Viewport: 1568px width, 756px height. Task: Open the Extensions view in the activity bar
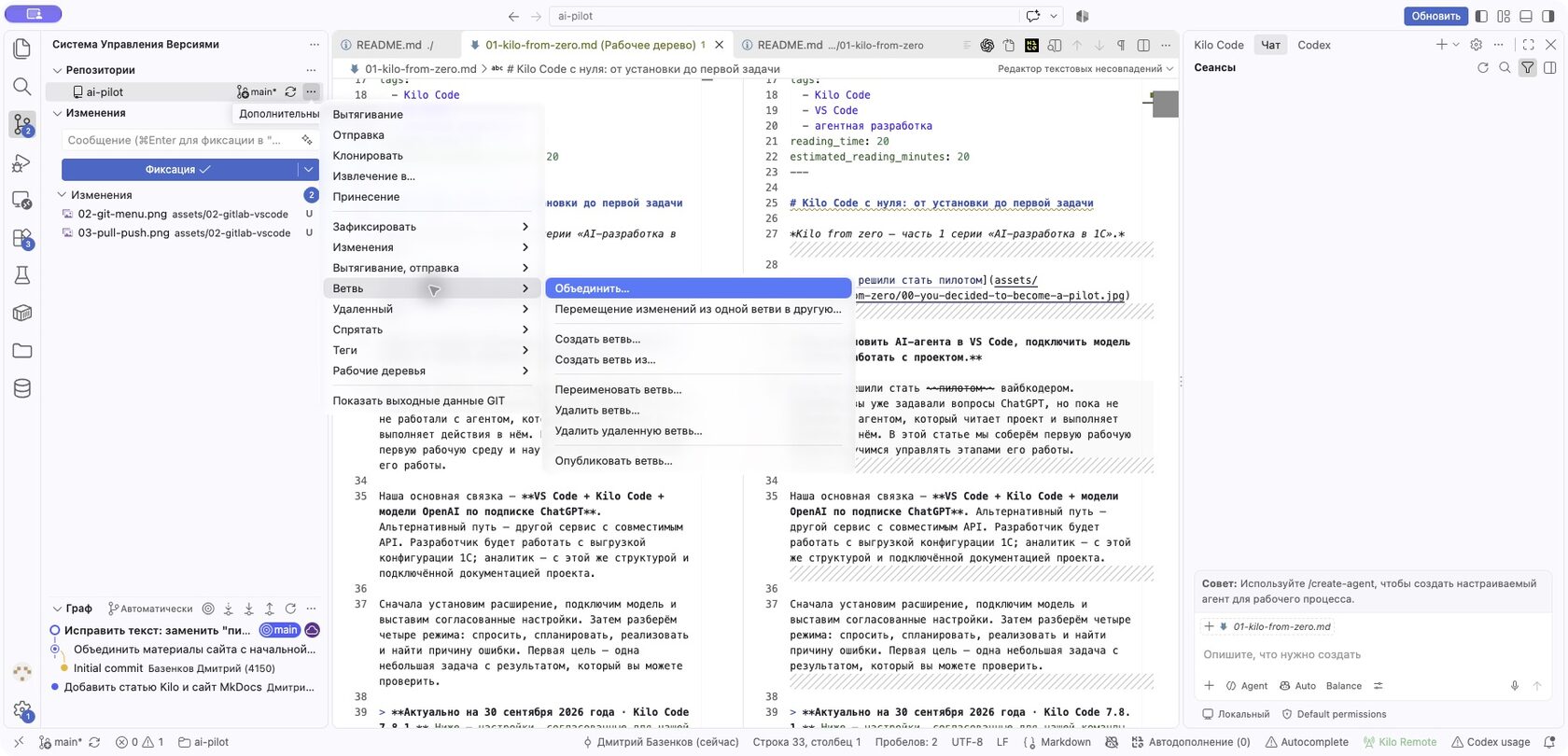point(22,238)
